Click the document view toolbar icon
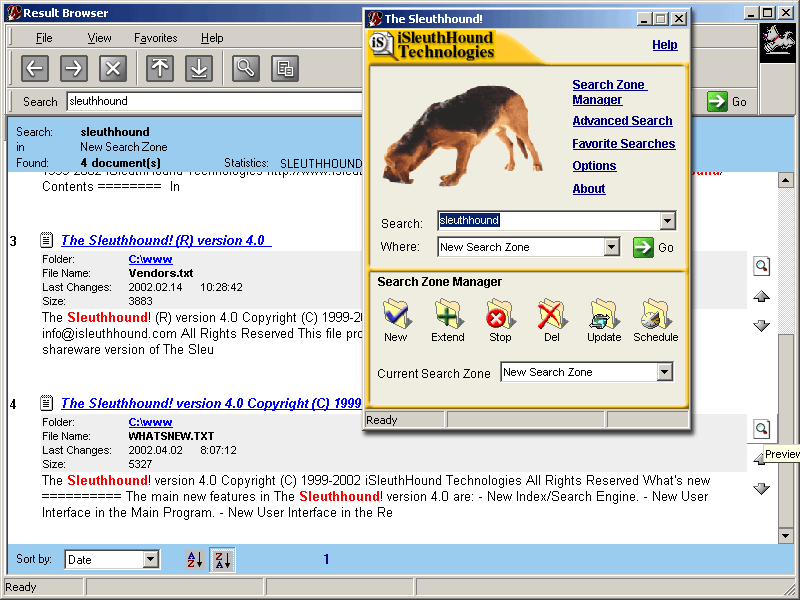The height and width of the screenshot is (600, 800). click(285, 68)
